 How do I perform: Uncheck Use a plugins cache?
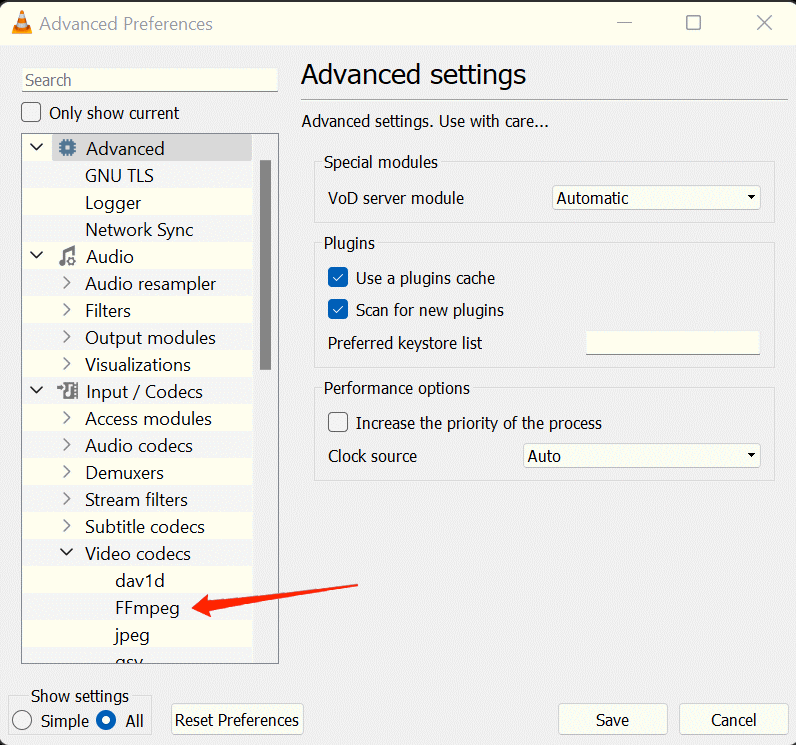coord(338,278)
